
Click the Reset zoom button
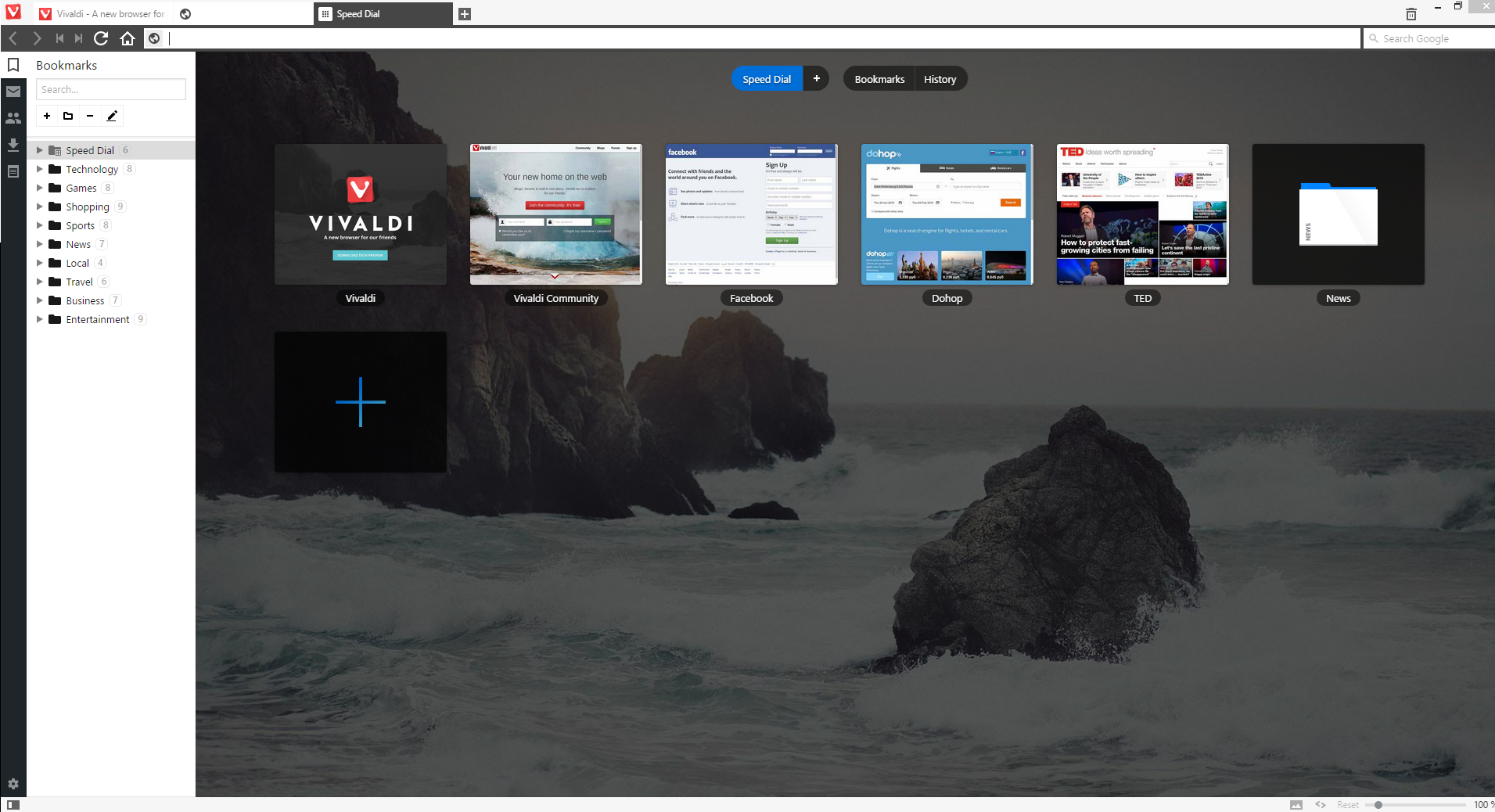point(1348,804)
